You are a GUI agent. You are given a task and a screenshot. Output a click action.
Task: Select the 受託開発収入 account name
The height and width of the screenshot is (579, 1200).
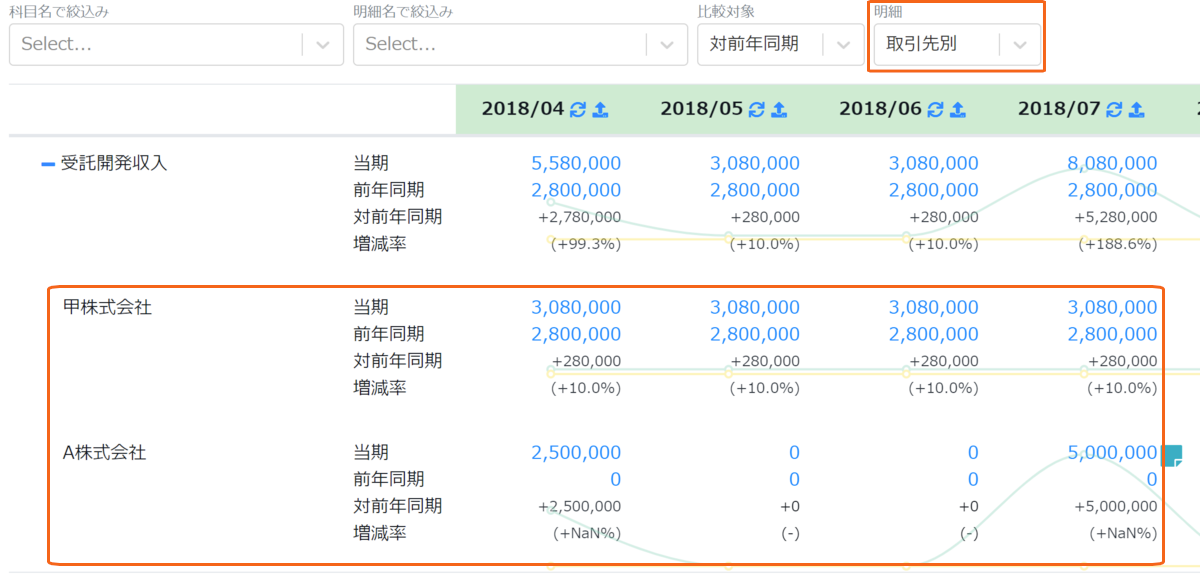click(x=114, y=163)
